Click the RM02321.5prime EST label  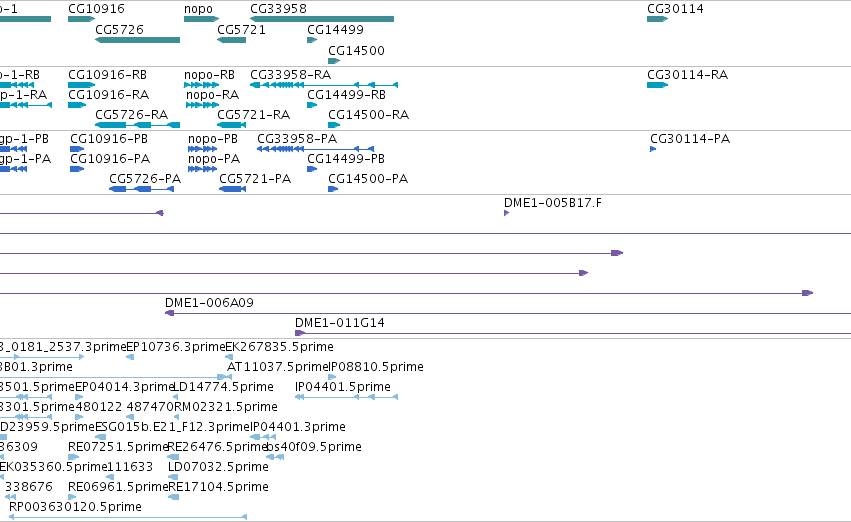(226, 406)
